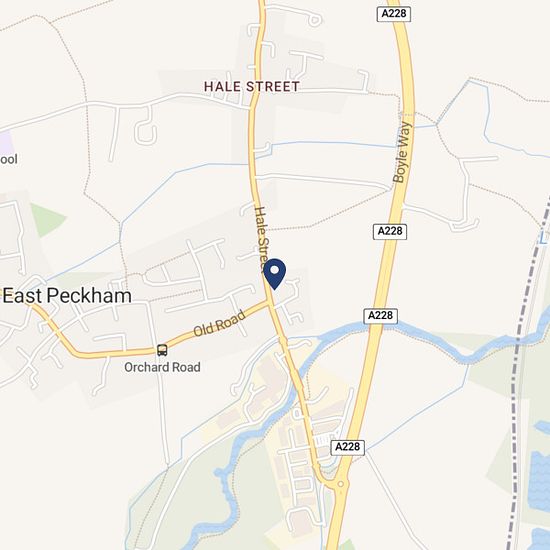Click the Old Road and Hale Street junction
550x550 pixels.
[269, 302]
